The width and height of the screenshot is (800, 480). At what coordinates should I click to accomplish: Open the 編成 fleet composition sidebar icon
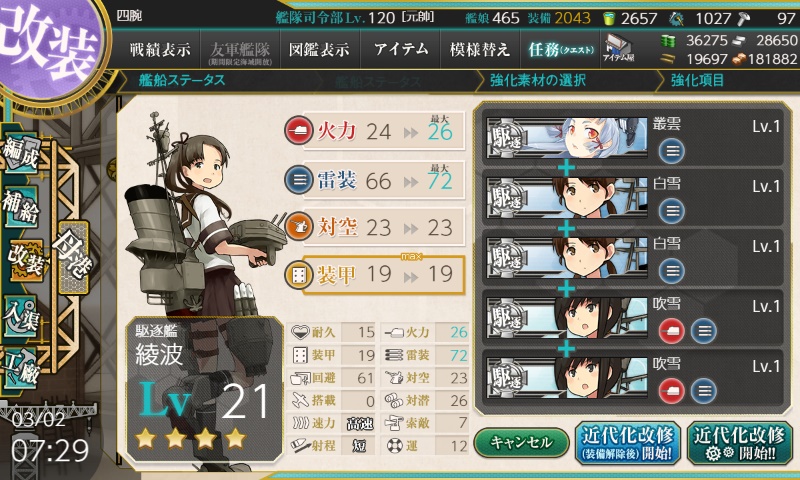[21, 153]
